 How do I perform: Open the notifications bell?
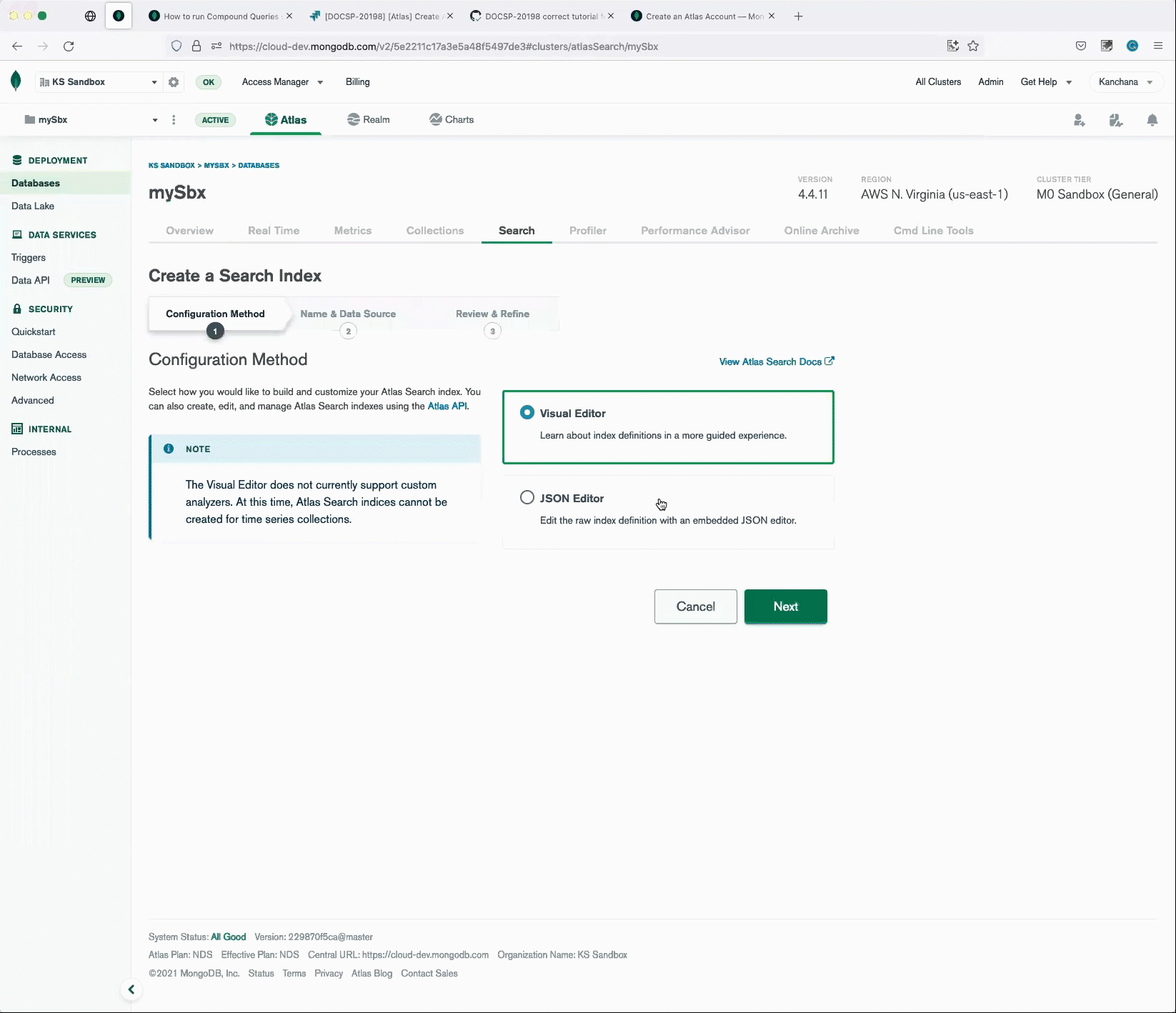click(x=1152, y=120)
